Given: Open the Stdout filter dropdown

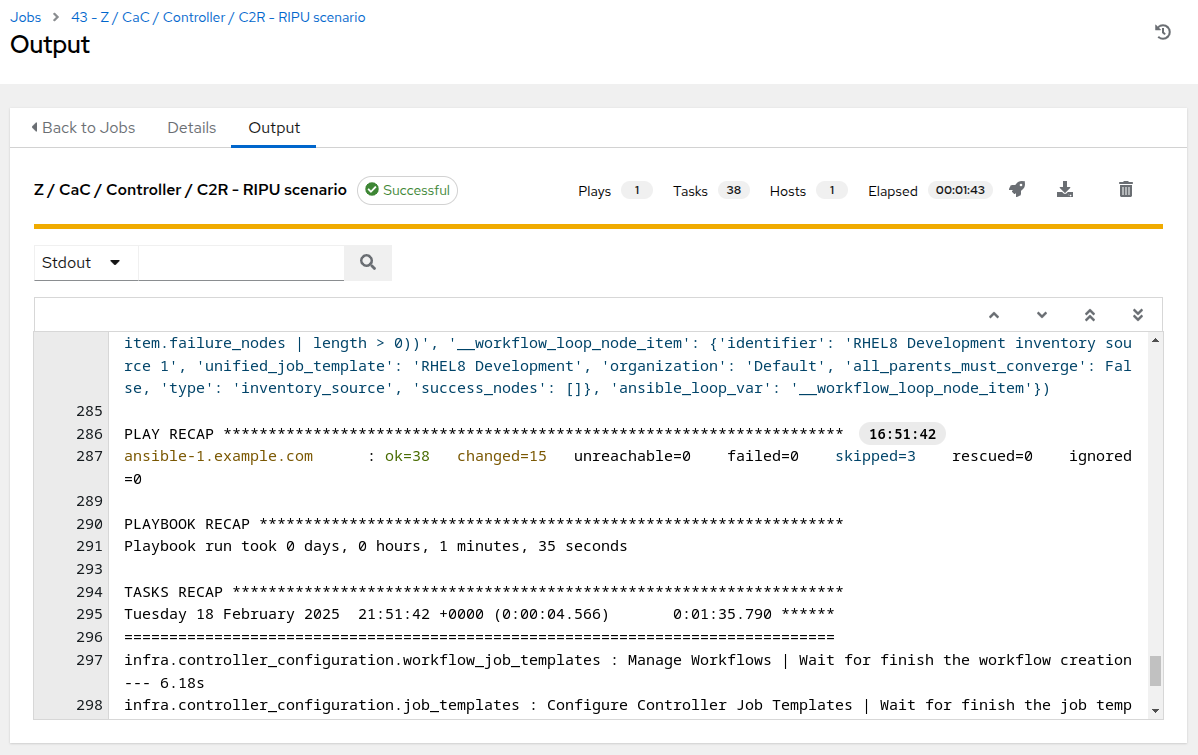Looking at the screenshot, I should pos(86,263).
